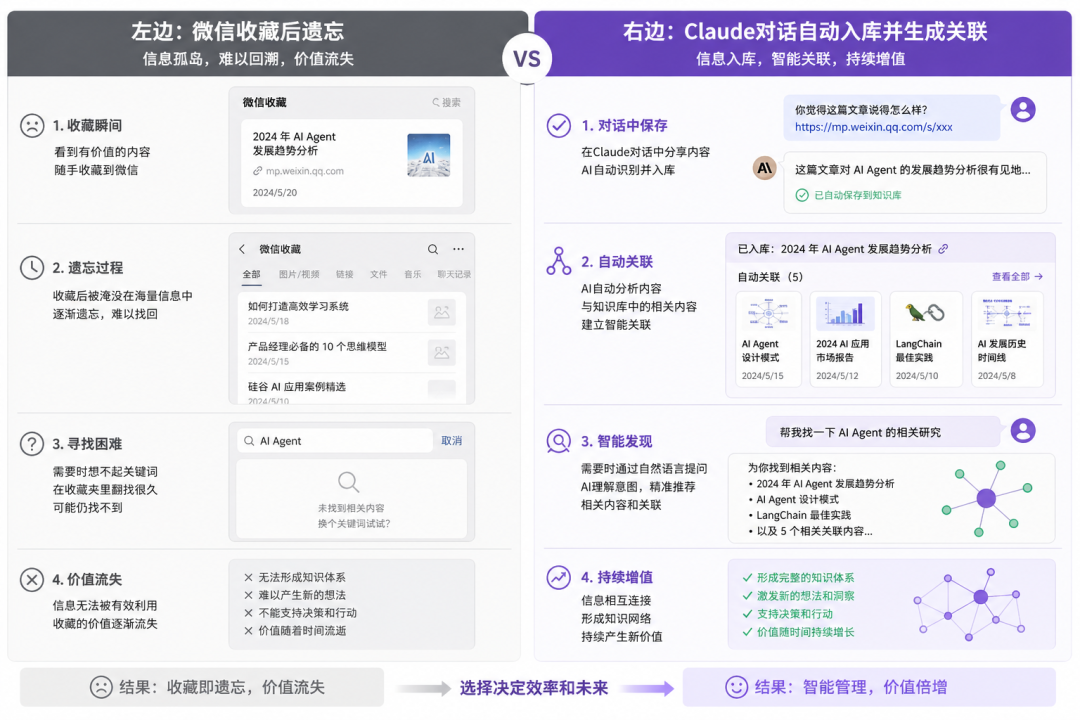The height and width of the screenshot is (720, 1080).
Task: Switch to the 聊天记录 tab
Action: [x=455, y=274]
